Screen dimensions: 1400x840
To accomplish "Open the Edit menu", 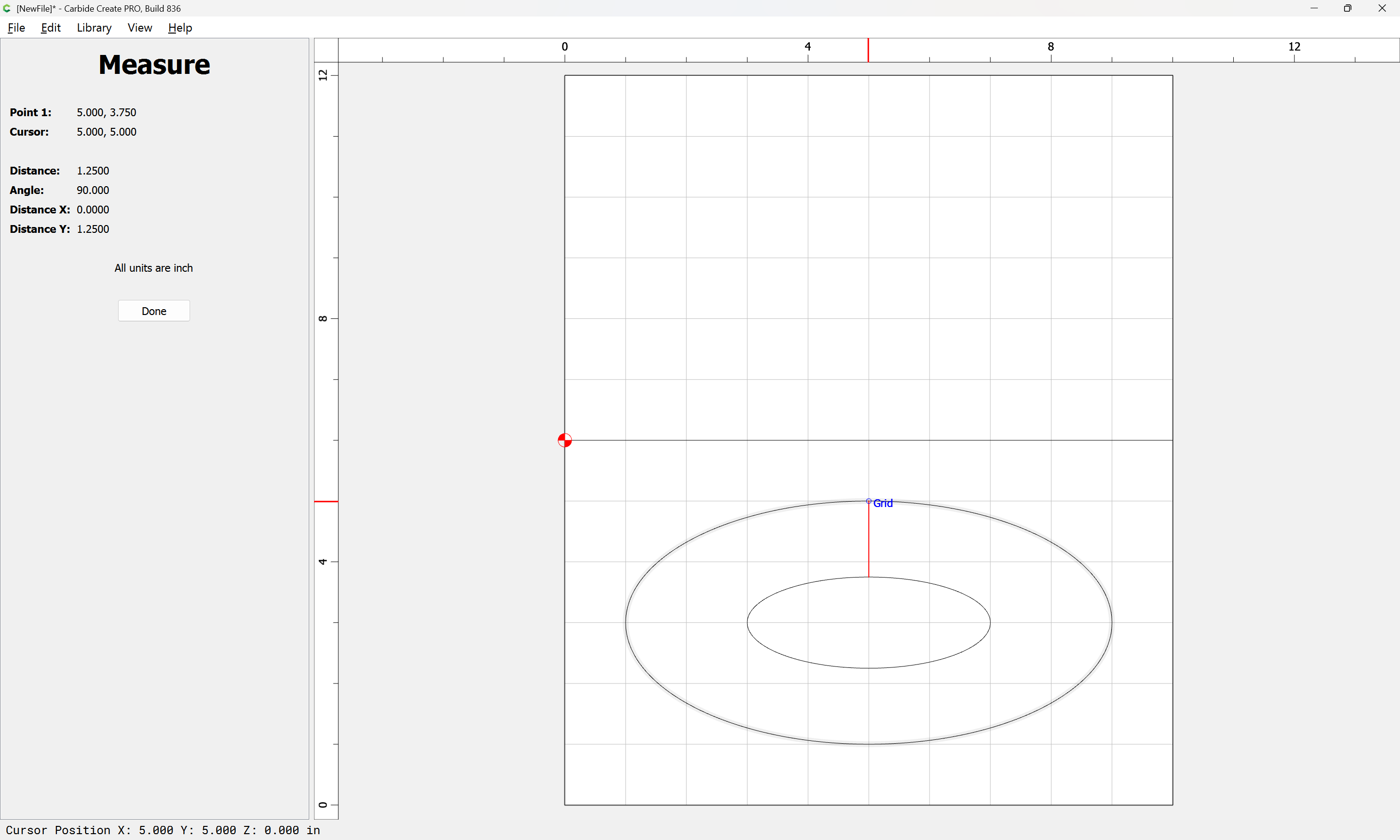I will click(x=51, y=28).
